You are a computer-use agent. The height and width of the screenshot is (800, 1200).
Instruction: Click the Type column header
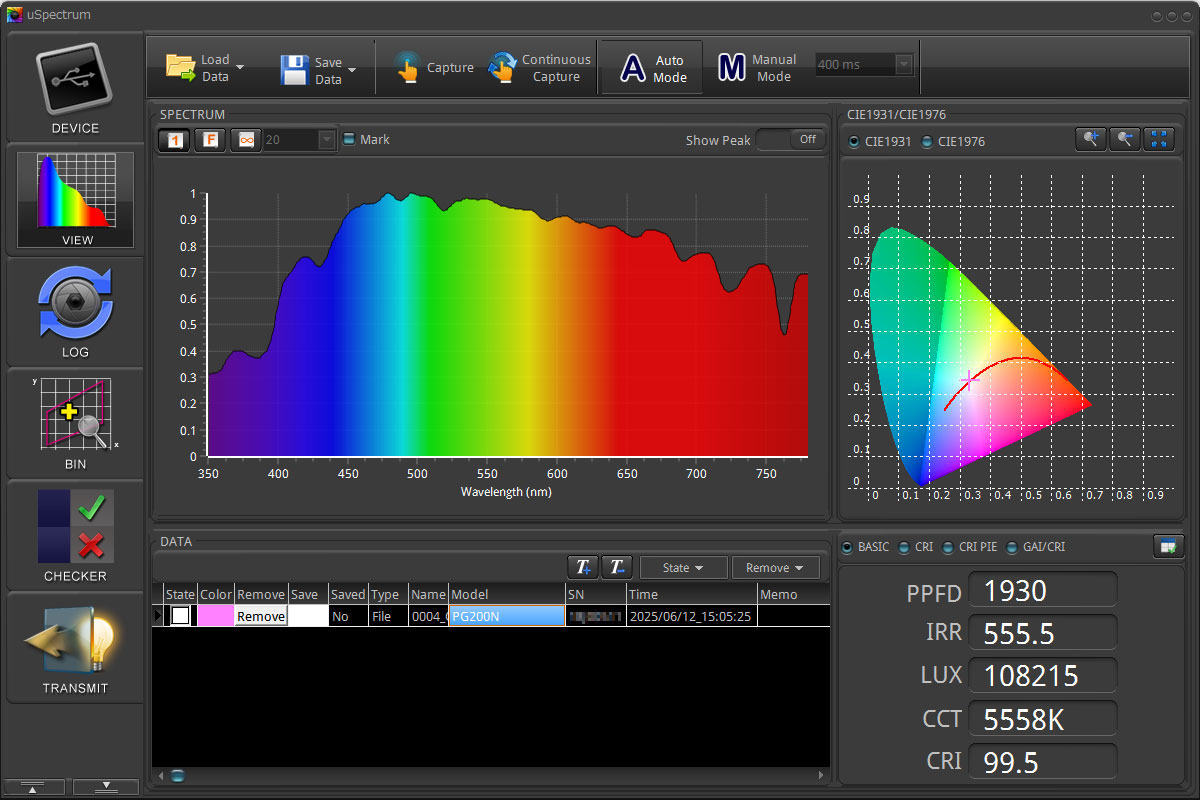pyautogui.click(x=389, y=594)
